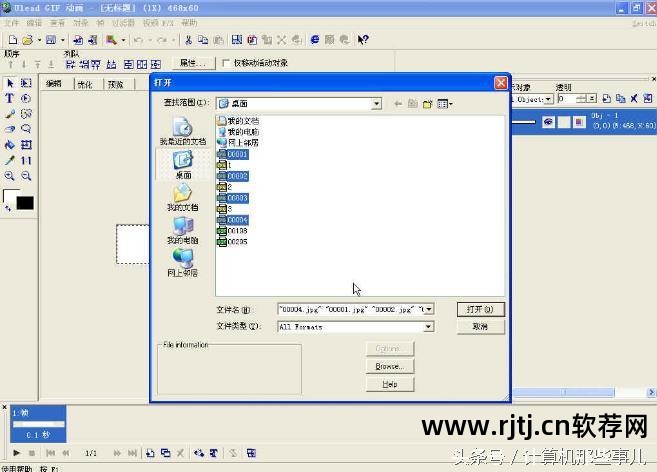Screen dimensions: 657x472
Task: Select file 00138 in the list
Action: tap(233, 231)
